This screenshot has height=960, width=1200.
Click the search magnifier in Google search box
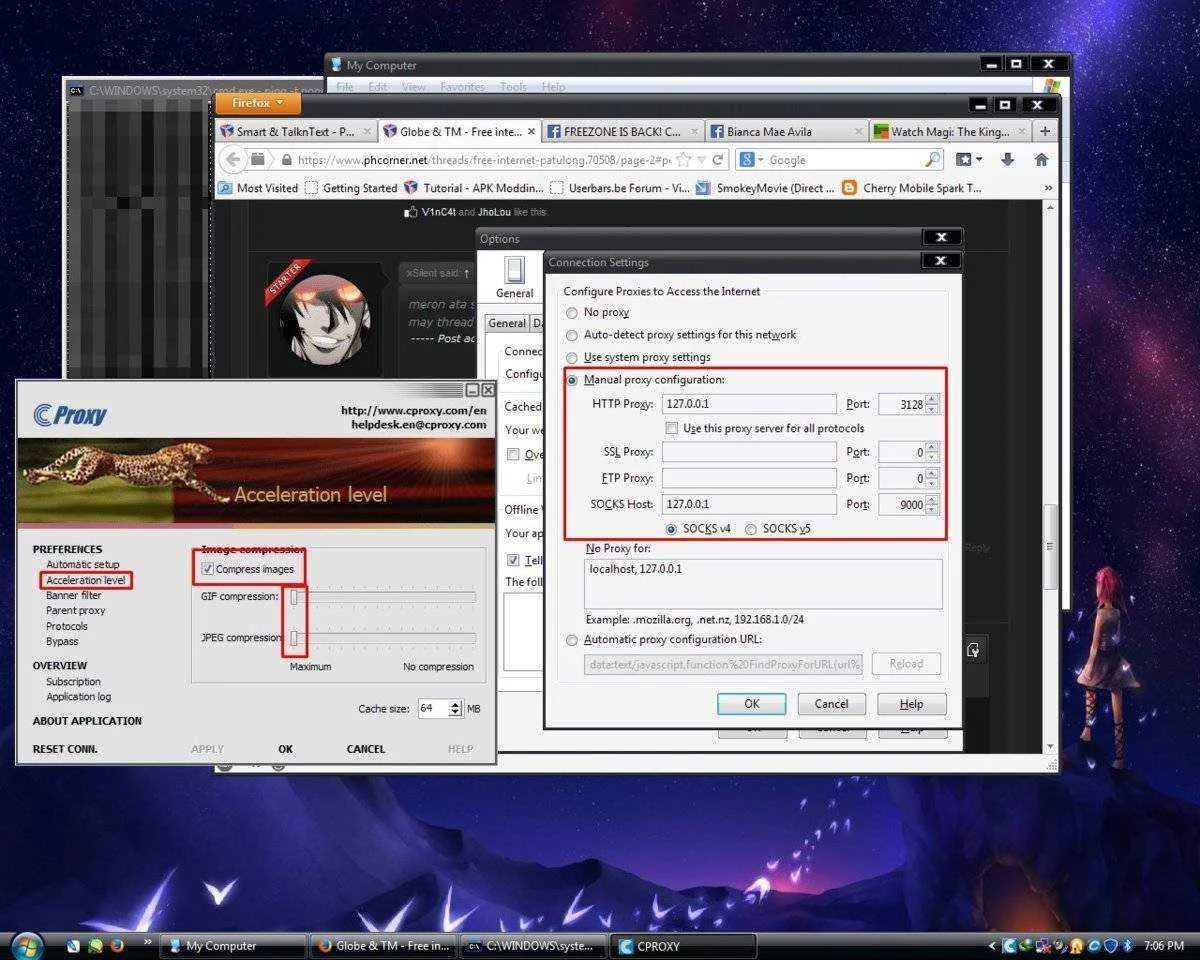(932, 160)
